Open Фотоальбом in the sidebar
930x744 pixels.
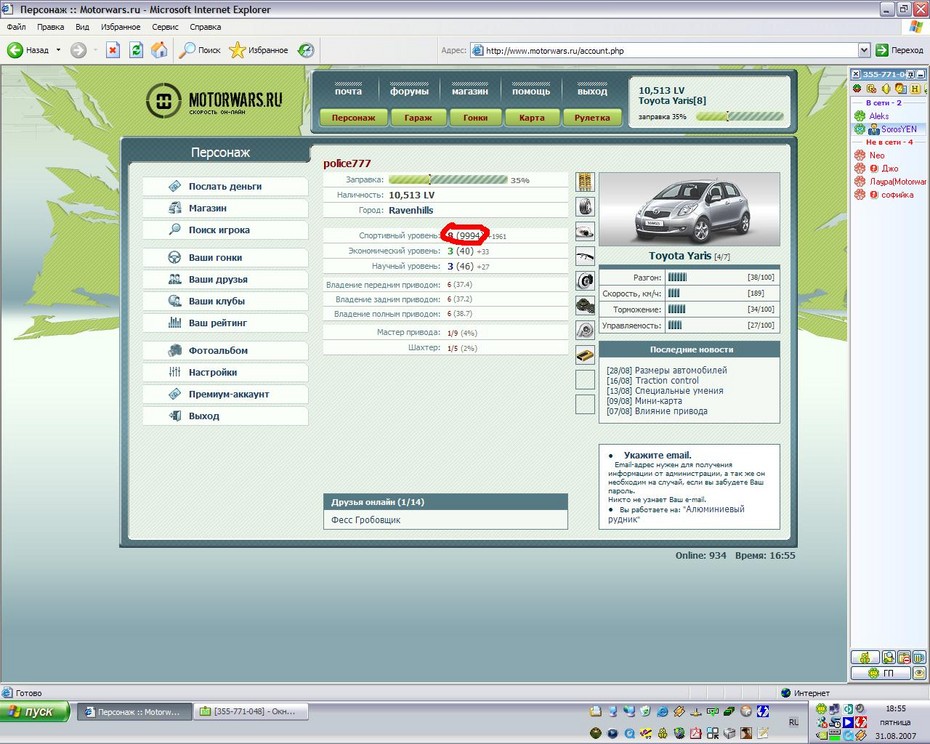pos(225,351)
